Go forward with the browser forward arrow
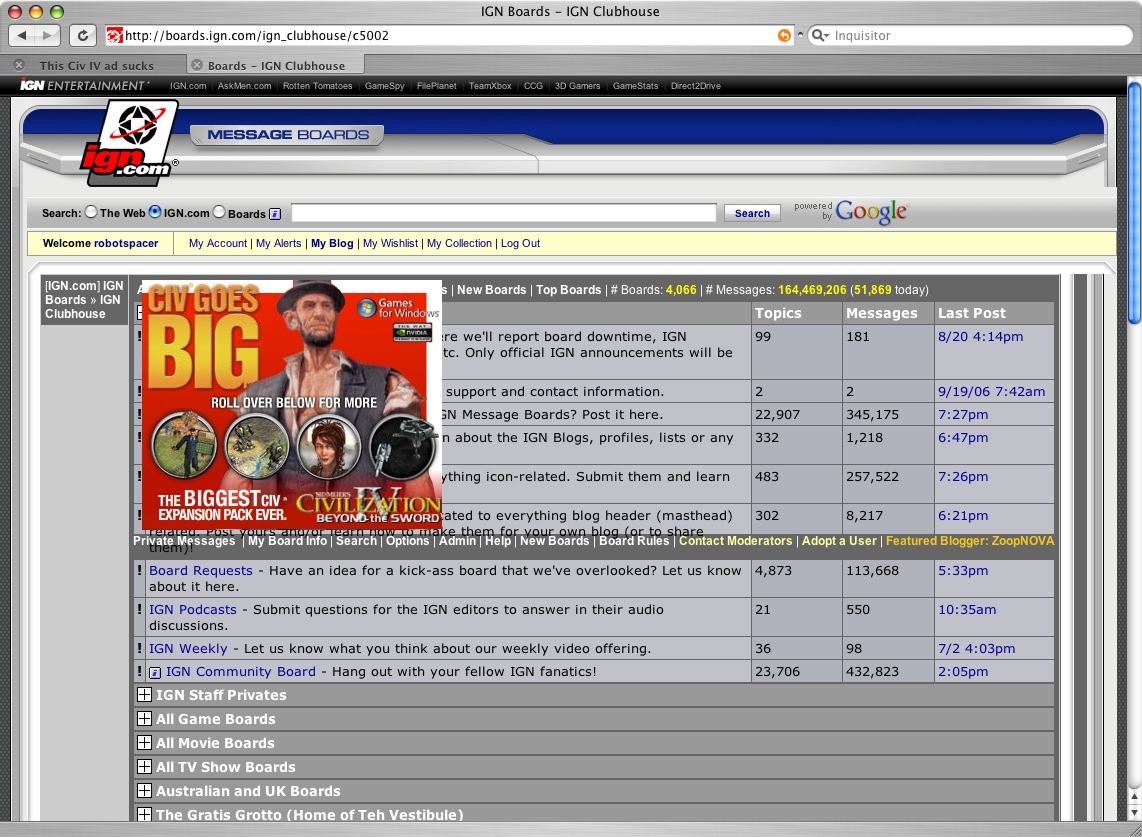Viewport: 1142px width, 837px height. 47,35
